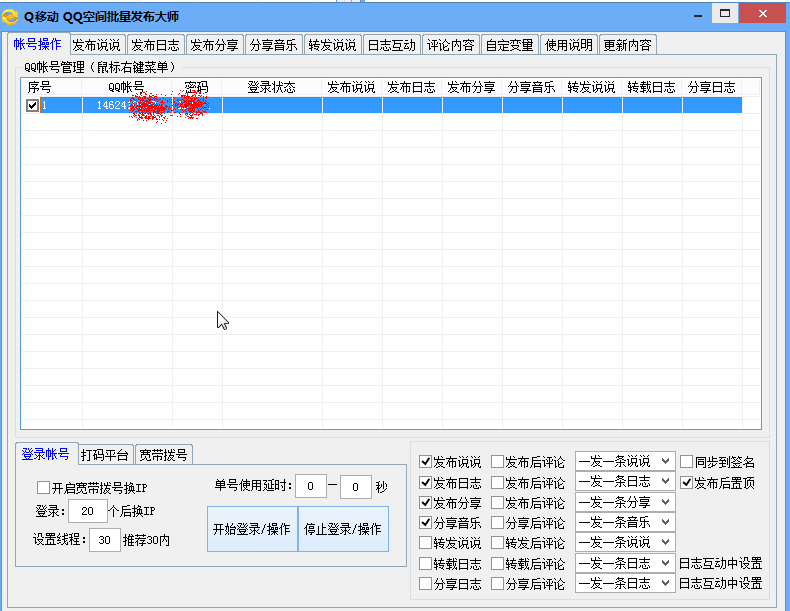This screenshot has width=790, height=611.
Task: Click the 发布分享 column header in table
Action: pyautogui.click(x=472, y=87)
